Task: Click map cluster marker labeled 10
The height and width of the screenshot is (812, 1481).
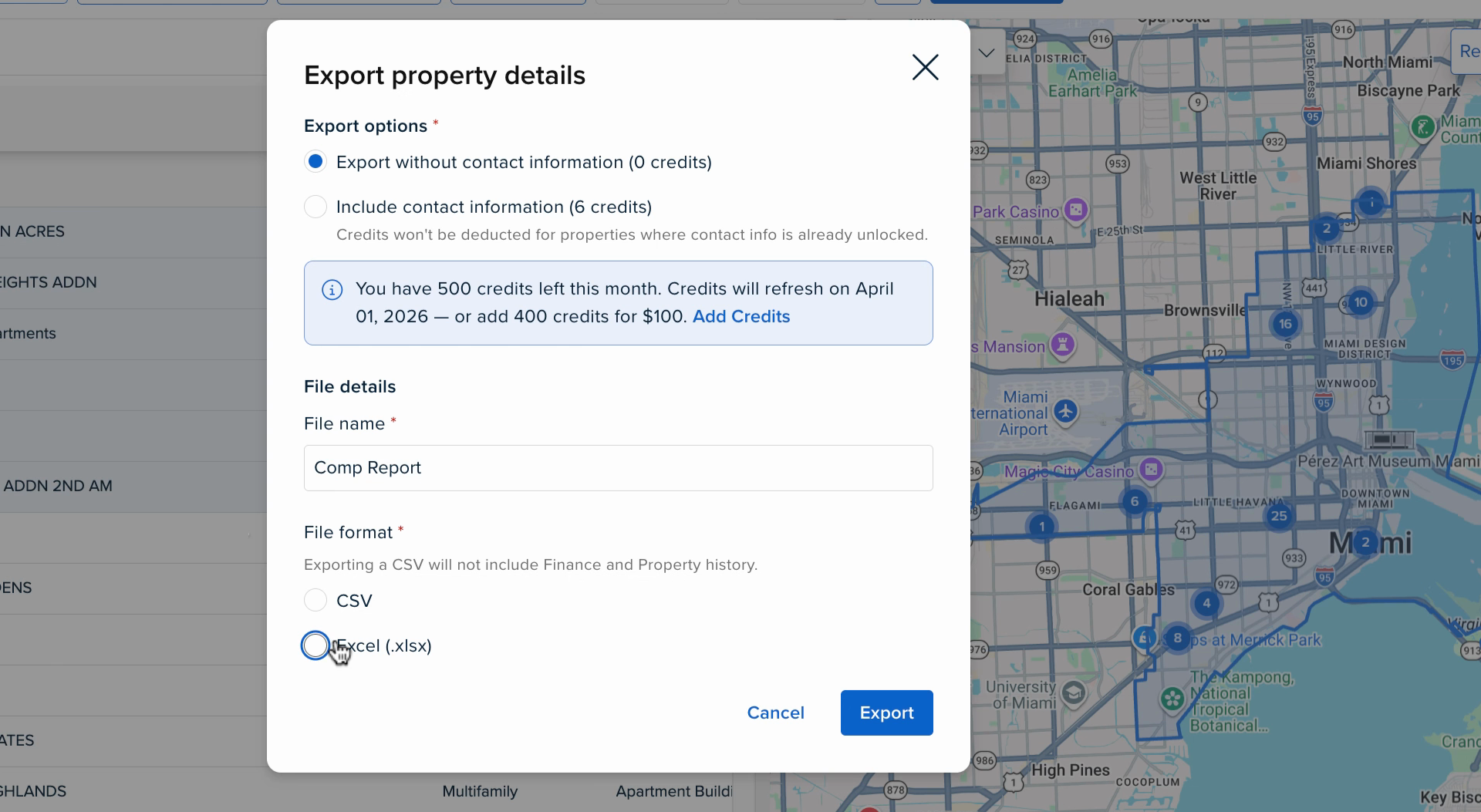Action: coord(1361,302)
